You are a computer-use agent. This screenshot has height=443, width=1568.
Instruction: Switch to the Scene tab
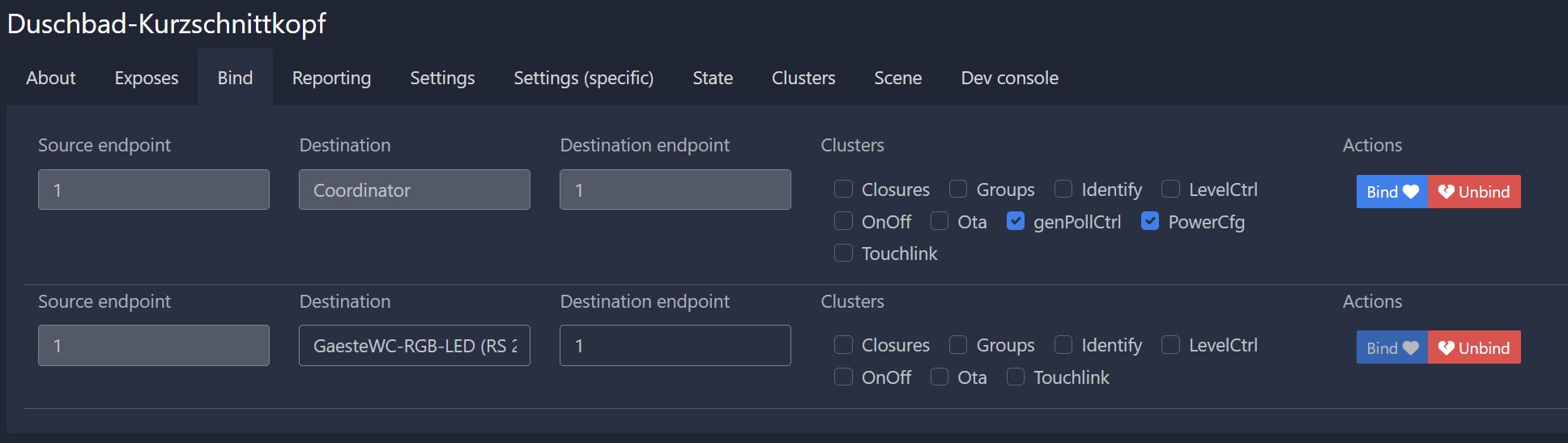(897, 78)
